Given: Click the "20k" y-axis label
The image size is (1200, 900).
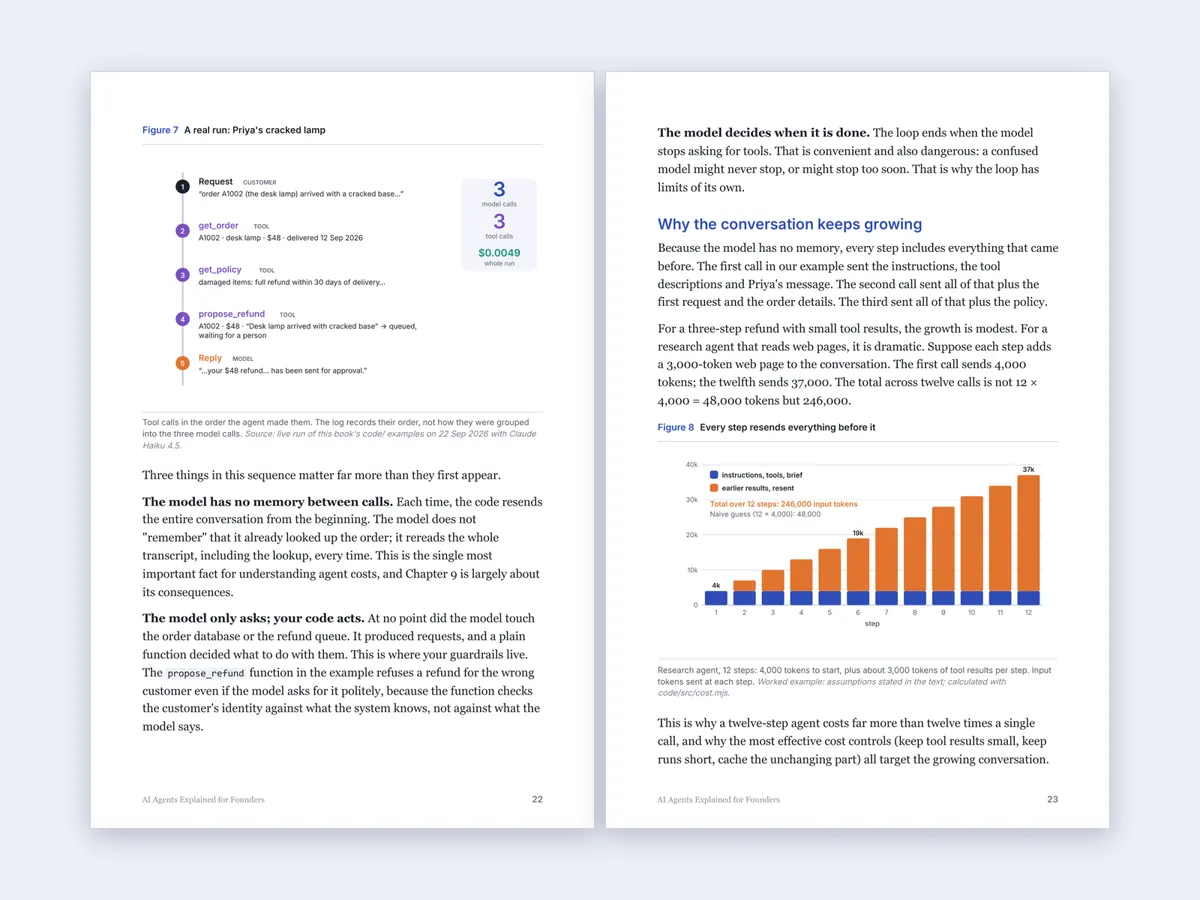Looking at the screenshot, I should (691, 535).
